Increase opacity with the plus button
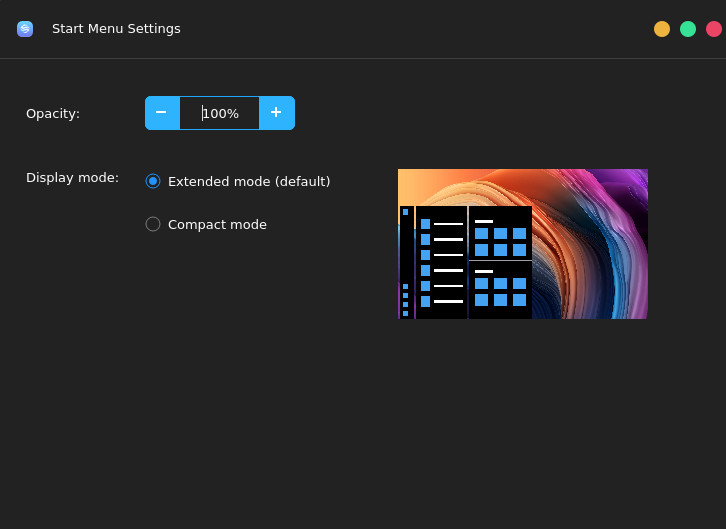The image size is (726, 529). (x=277, y=113)
